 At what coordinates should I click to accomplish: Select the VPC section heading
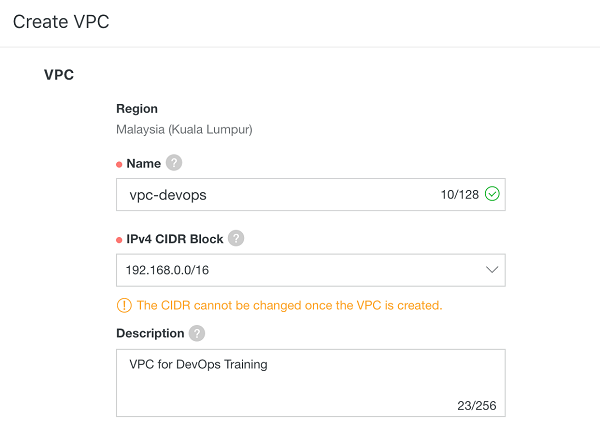point(59,75)
